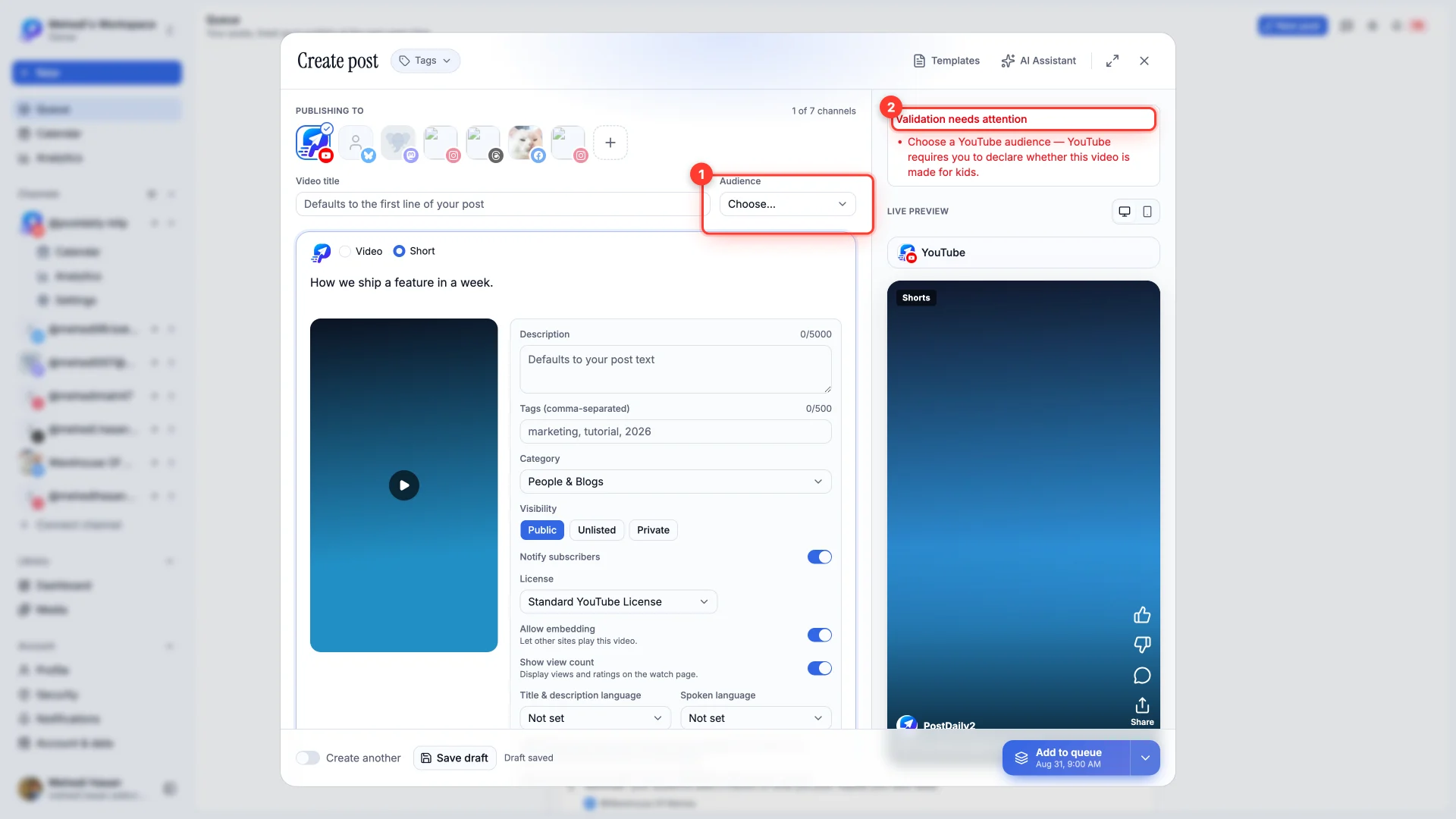Image resolution: width=1456 pixels, height=819 pixels.
Task: Open the Add to queue options chevron
Action: coord(1145,758)
